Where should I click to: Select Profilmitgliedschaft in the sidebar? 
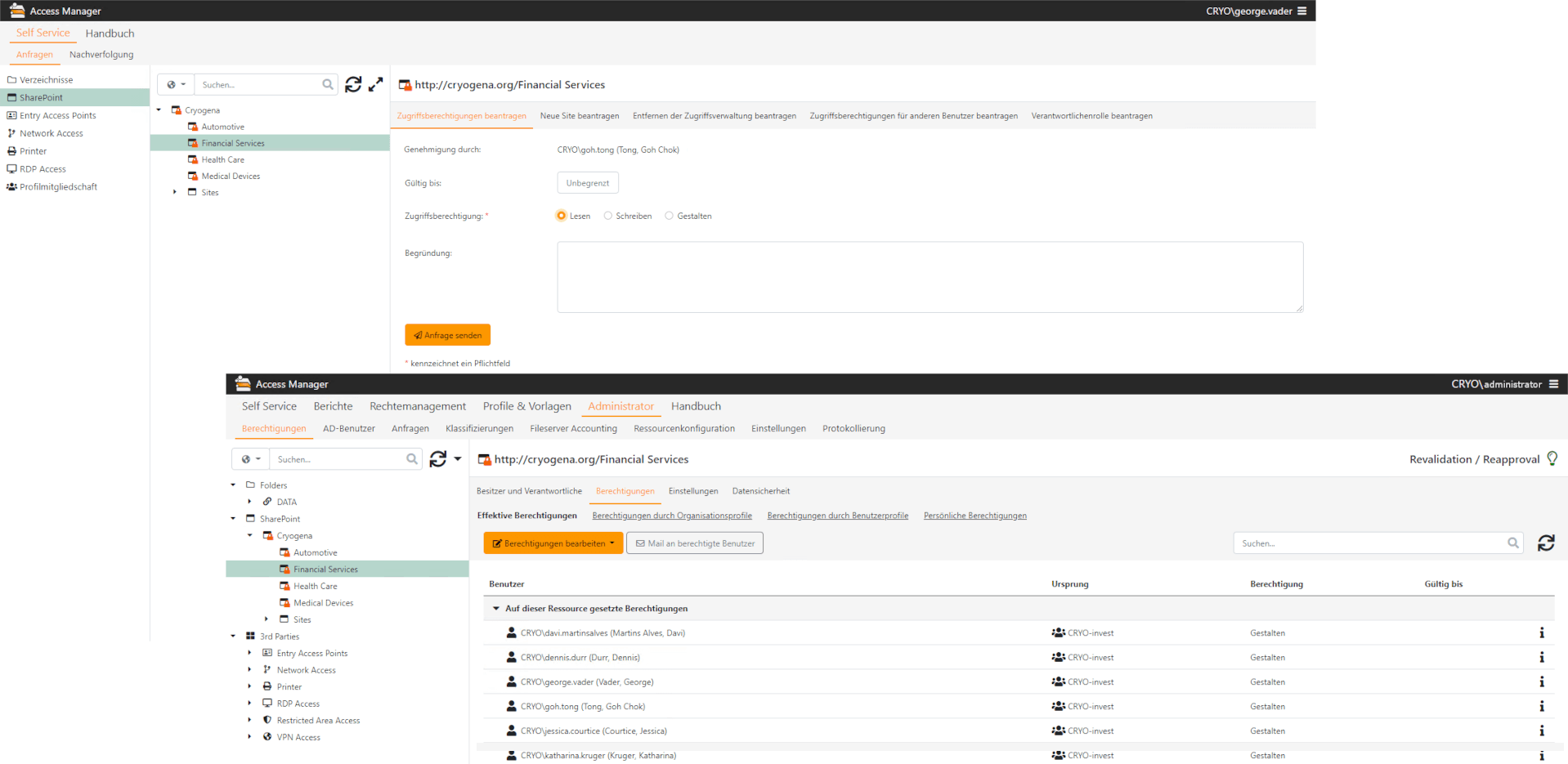pos(56,186)
